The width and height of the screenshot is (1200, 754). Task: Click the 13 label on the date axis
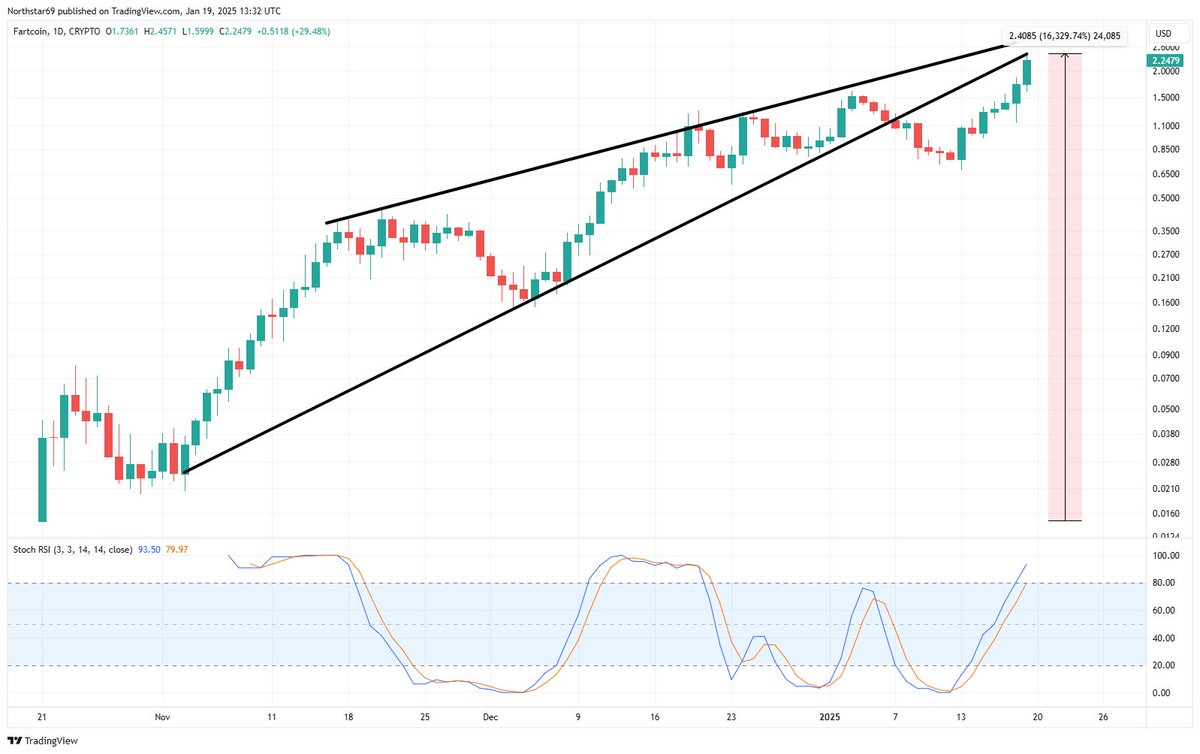963,717
